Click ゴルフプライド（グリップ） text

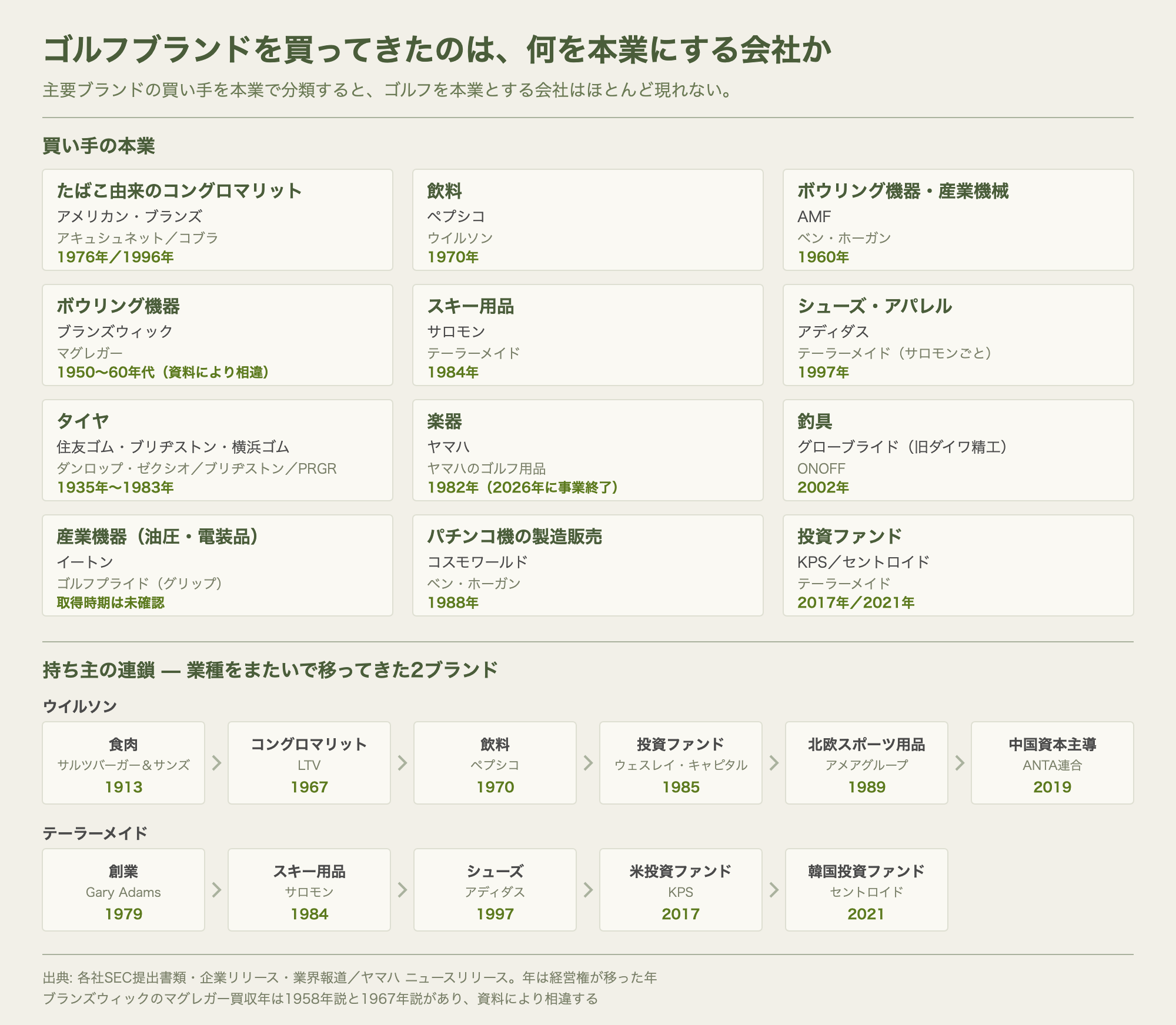click(x=139, y=584)
